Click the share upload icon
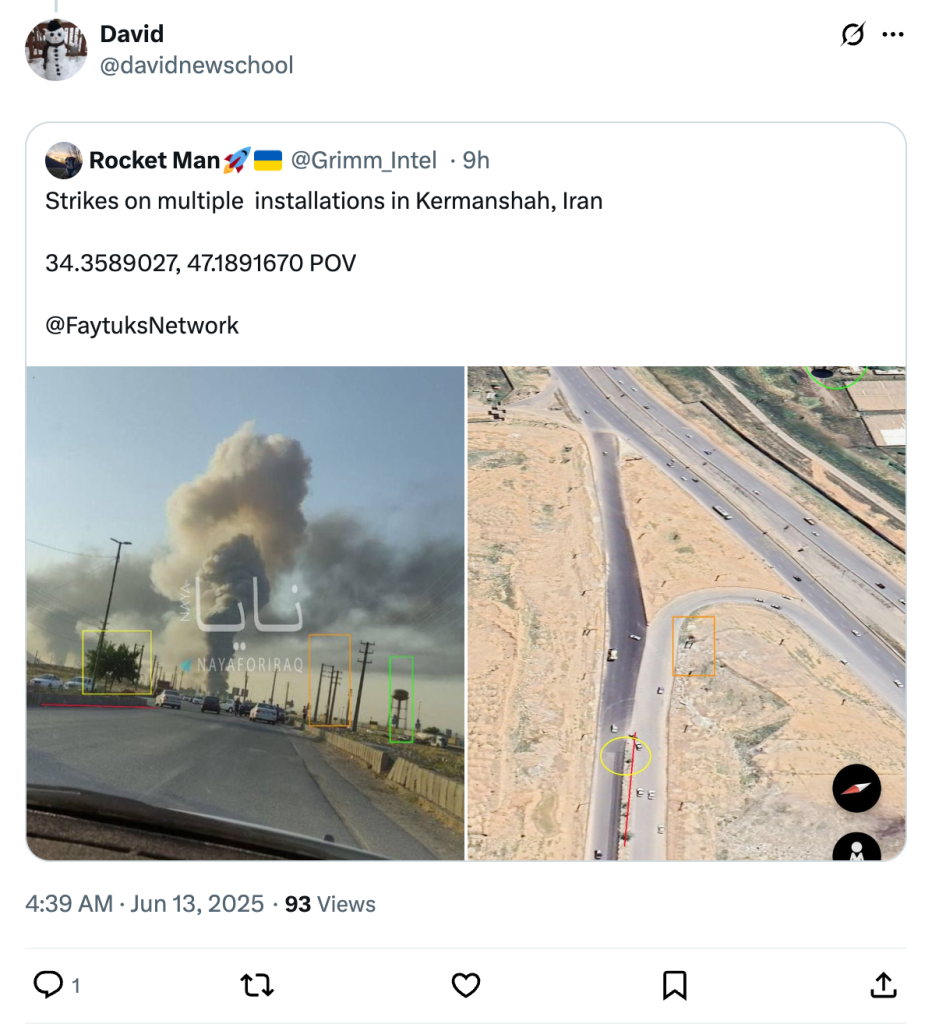 pos(883,985)
